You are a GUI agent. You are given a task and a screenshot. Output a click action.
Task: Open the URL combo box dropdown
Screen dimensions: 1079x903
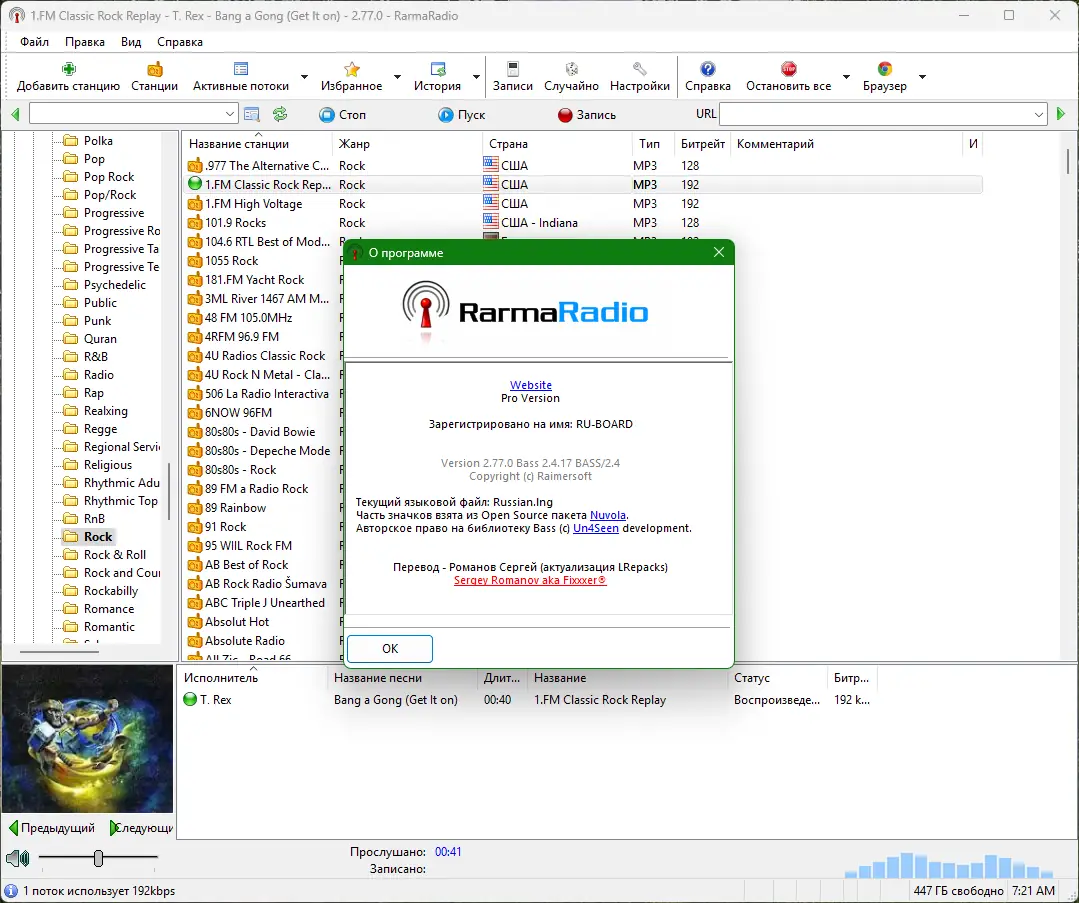pyautogui.click(x=1039, y=114)
